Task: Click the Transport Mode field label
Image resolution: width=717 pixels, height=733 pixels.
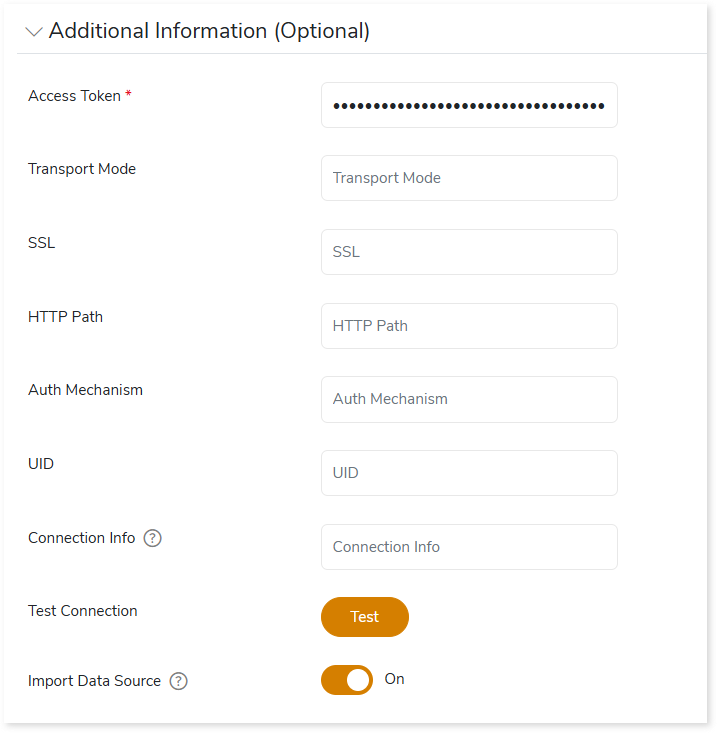Action: [82, 169]
